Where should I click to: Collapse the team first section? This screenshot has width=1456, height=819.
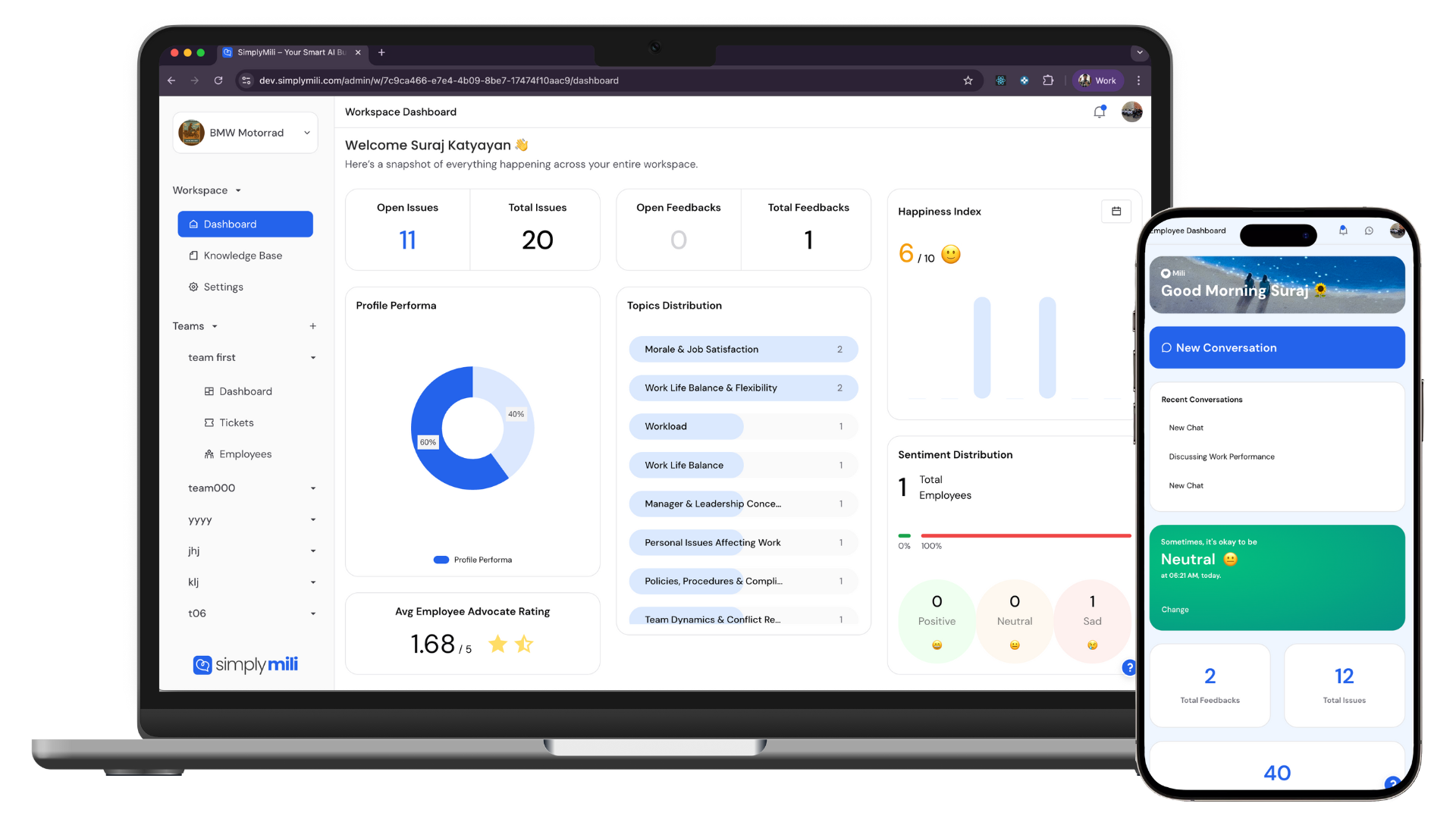point(312,358)
